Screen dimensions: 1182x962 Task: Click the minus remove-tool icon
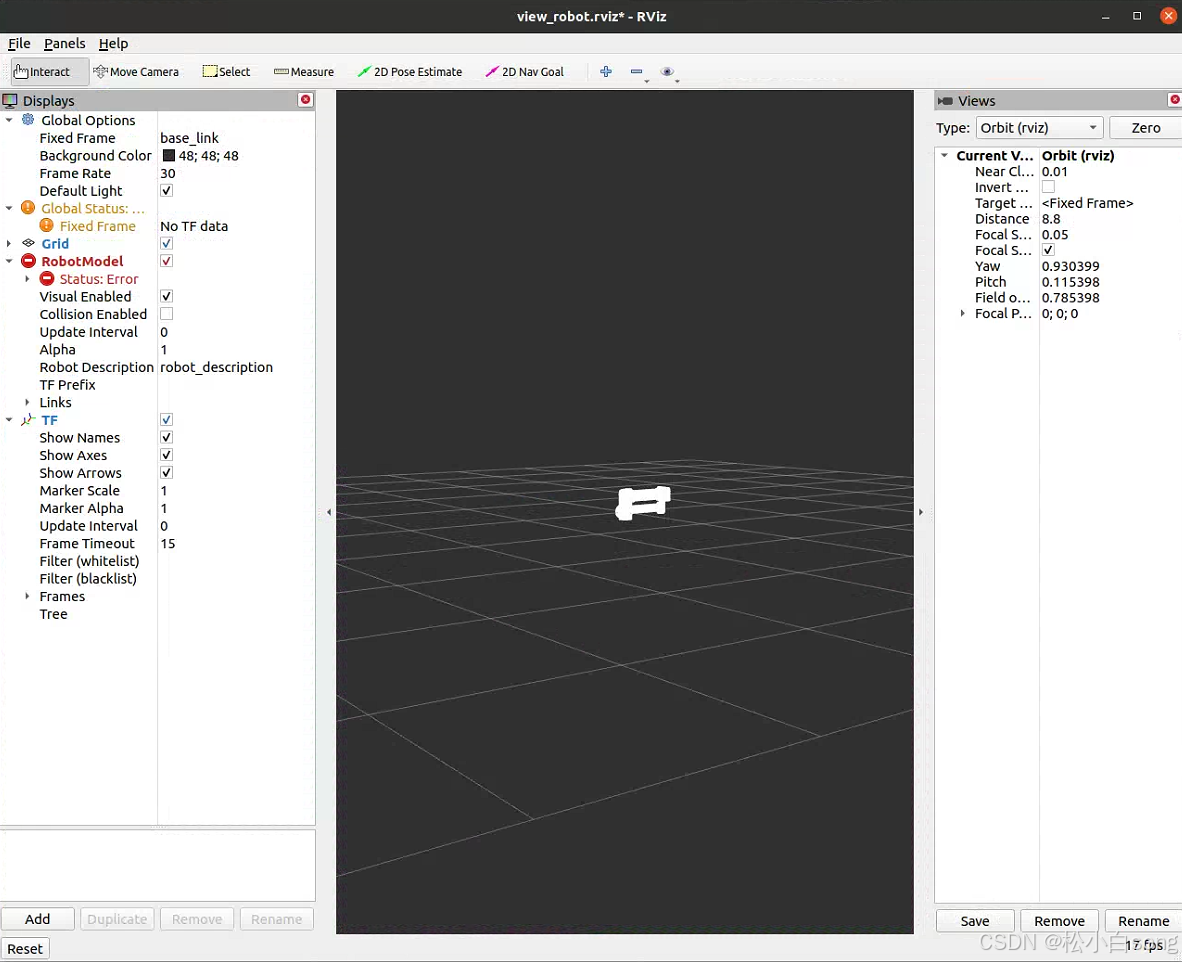[636, 72]
